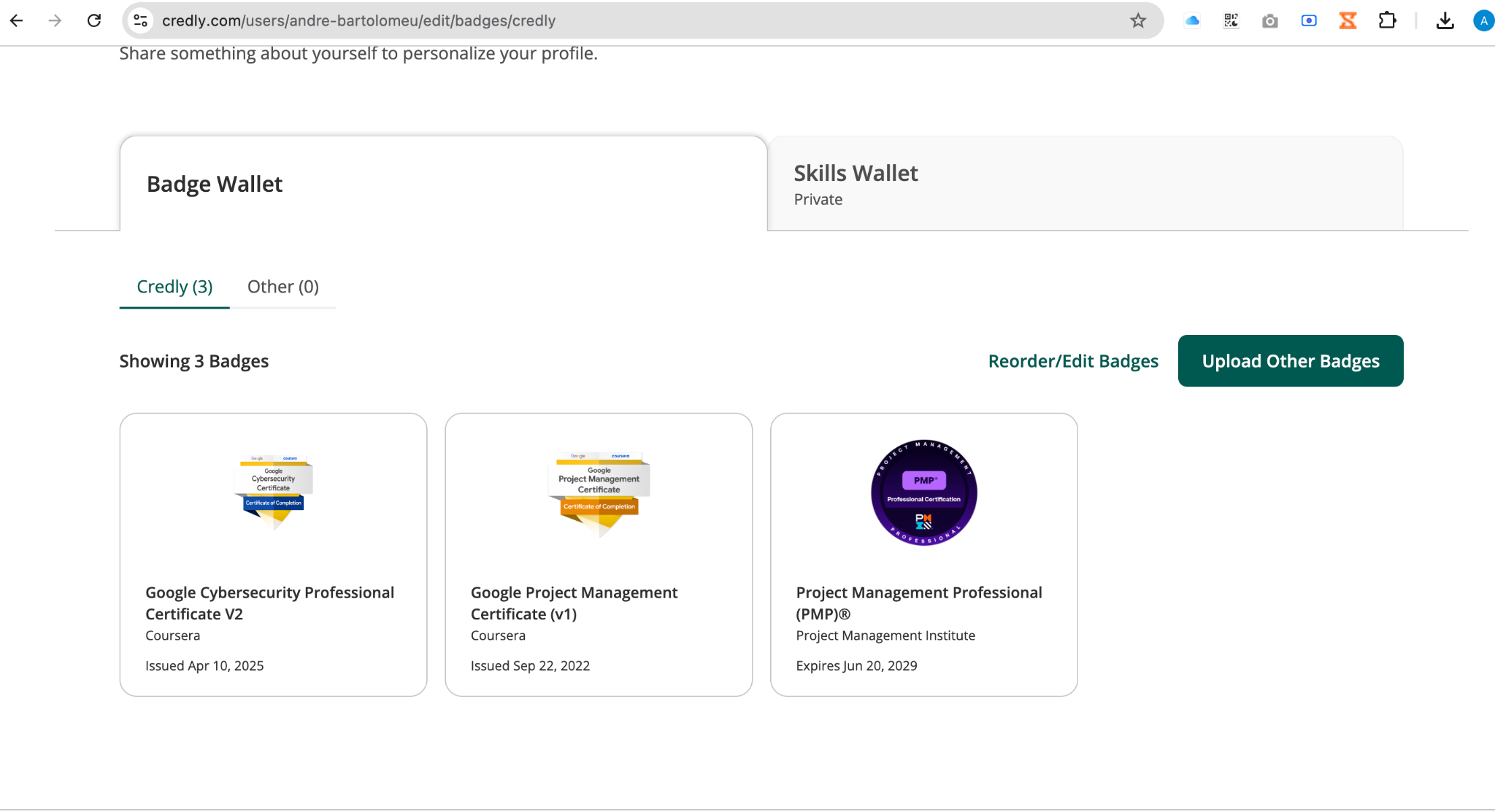The height and width of the screenshot is (812, 1495).
Task: Click 'Coursera' under Project Management Certificate
Action: (498, 635)
